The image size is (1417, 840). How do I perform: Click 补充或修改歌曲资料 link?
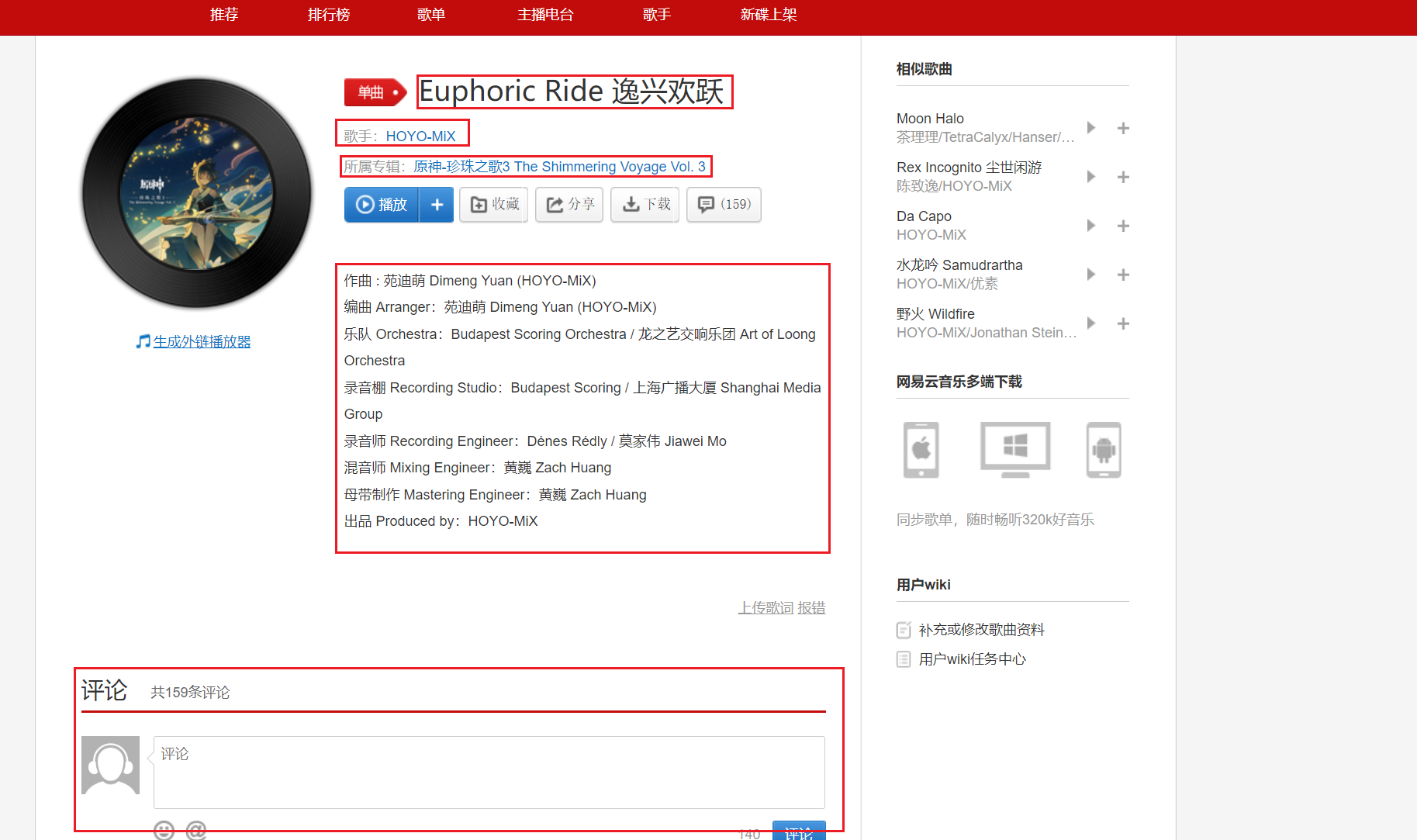coord(981,630)
